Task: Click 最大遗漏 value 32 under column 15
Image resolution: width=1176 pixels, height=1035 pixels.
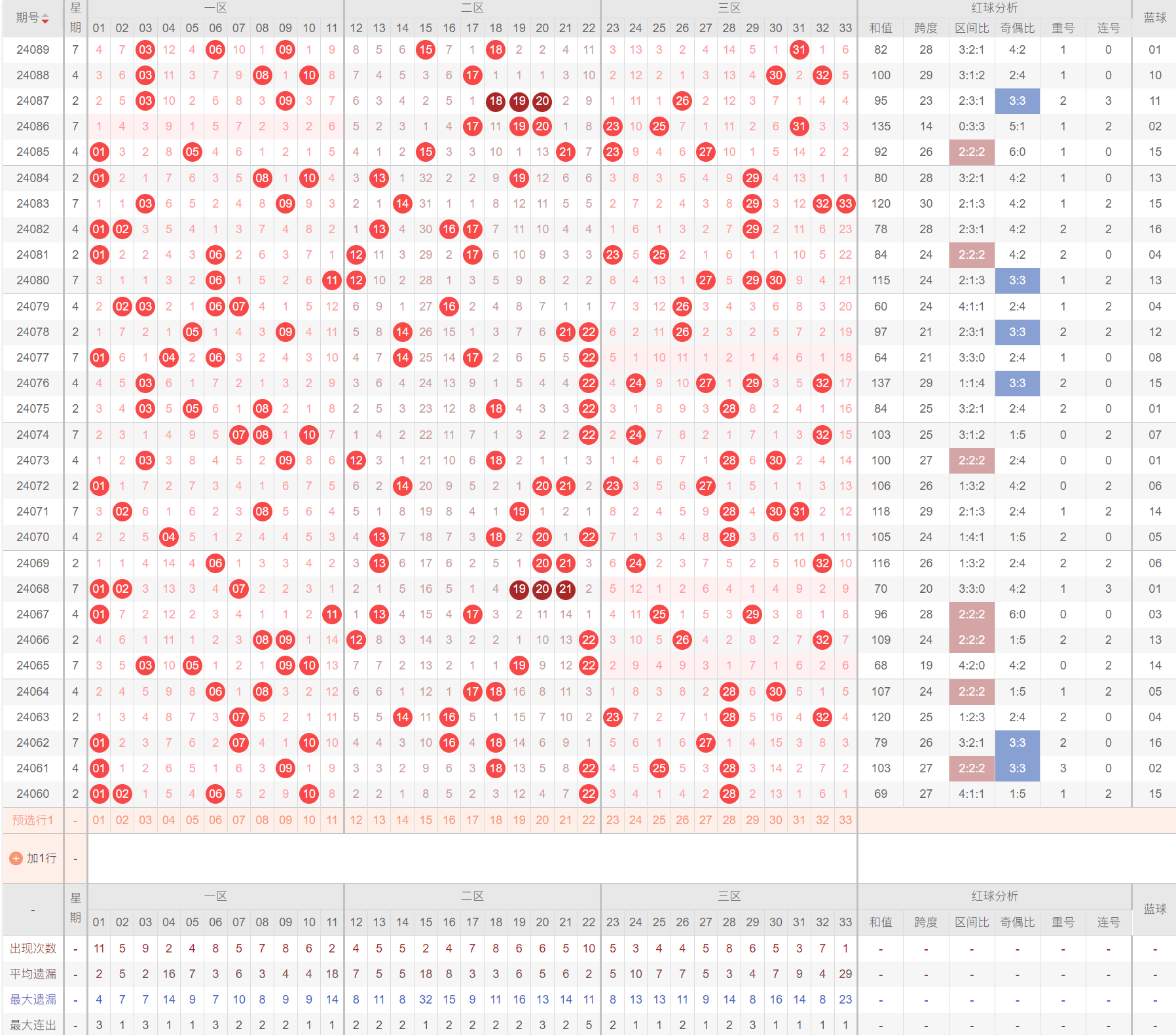Action: pos(426,1000)
